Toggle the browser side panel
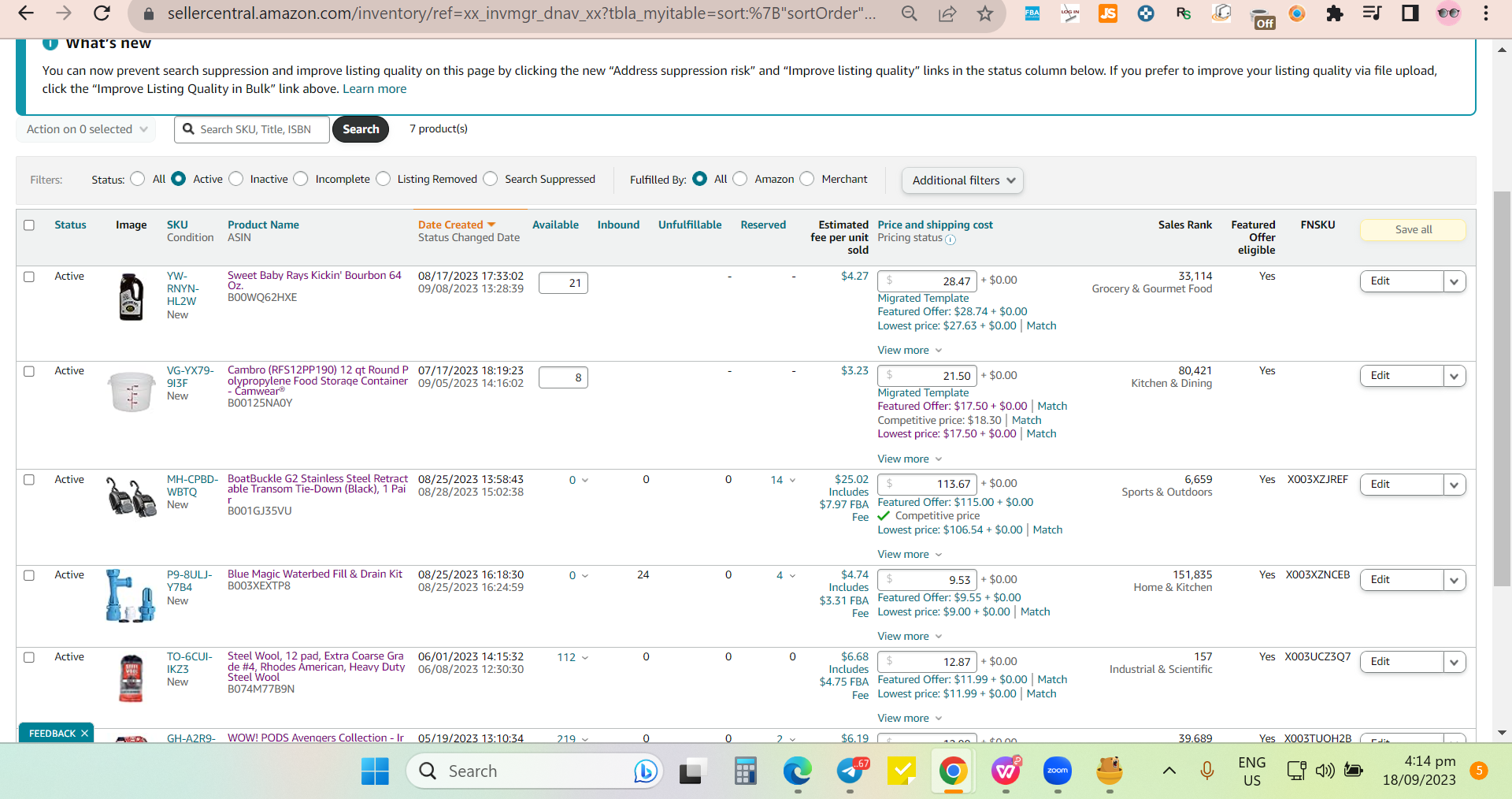 (x=1410, y=13)
